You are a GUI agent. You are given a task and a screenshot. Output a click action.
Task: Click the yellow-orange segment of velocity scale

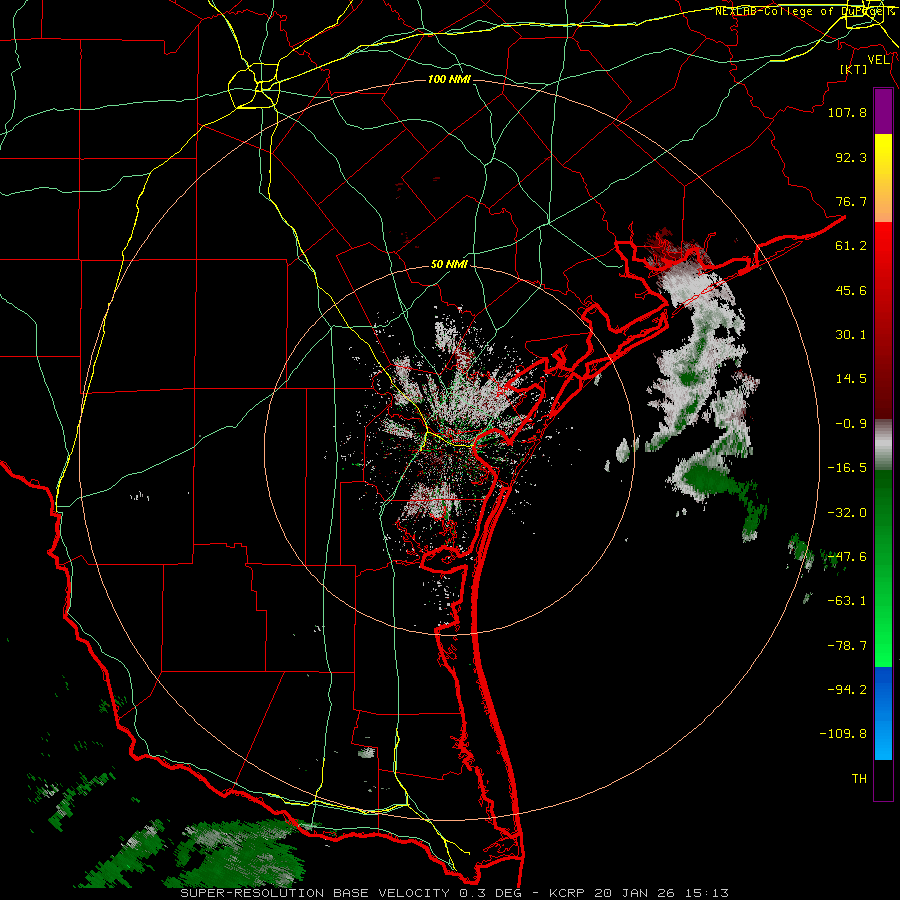tap(883, 178)
